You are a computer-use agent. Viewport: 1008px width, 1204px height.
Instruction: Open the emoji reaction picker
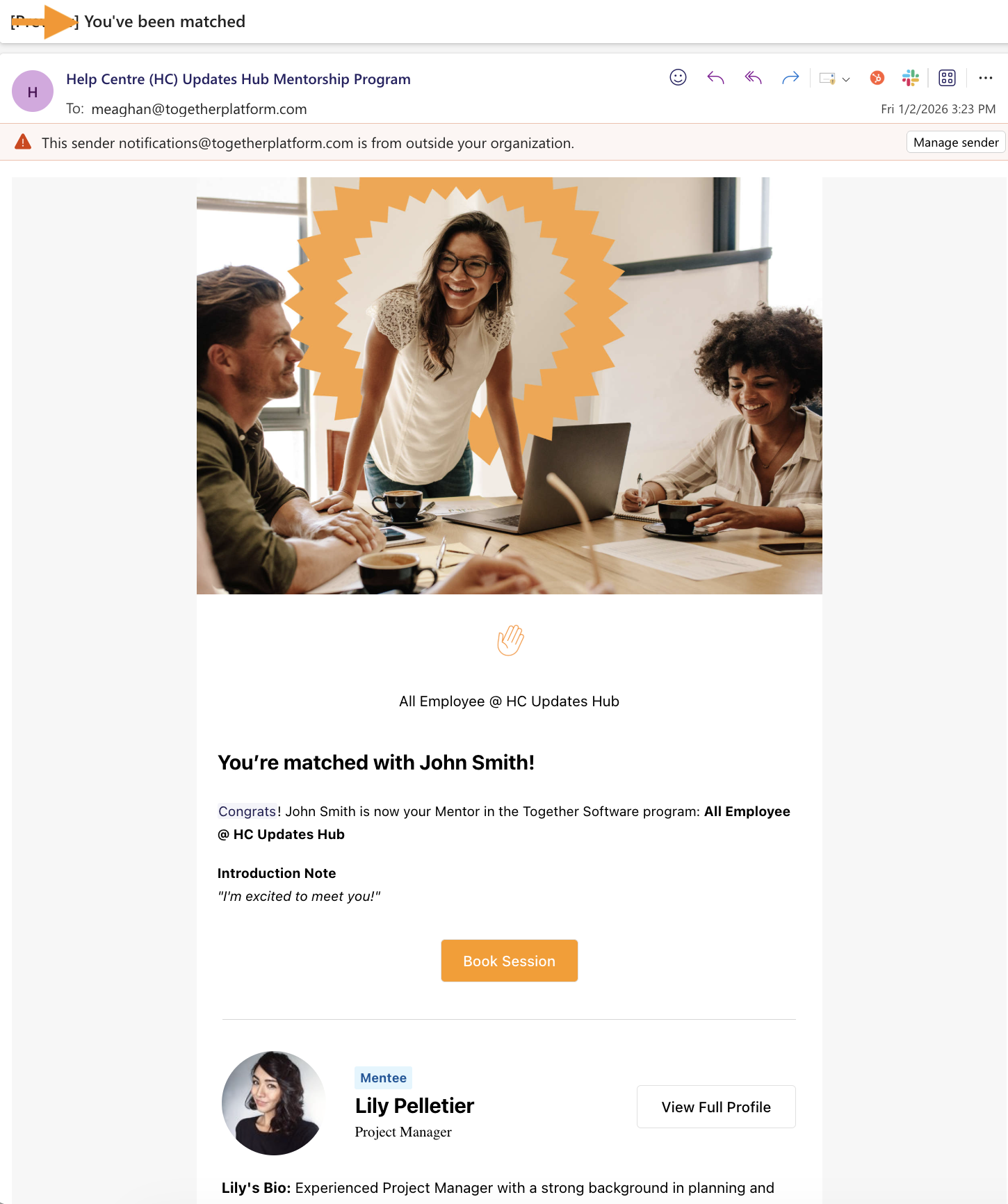coord(678,77)
